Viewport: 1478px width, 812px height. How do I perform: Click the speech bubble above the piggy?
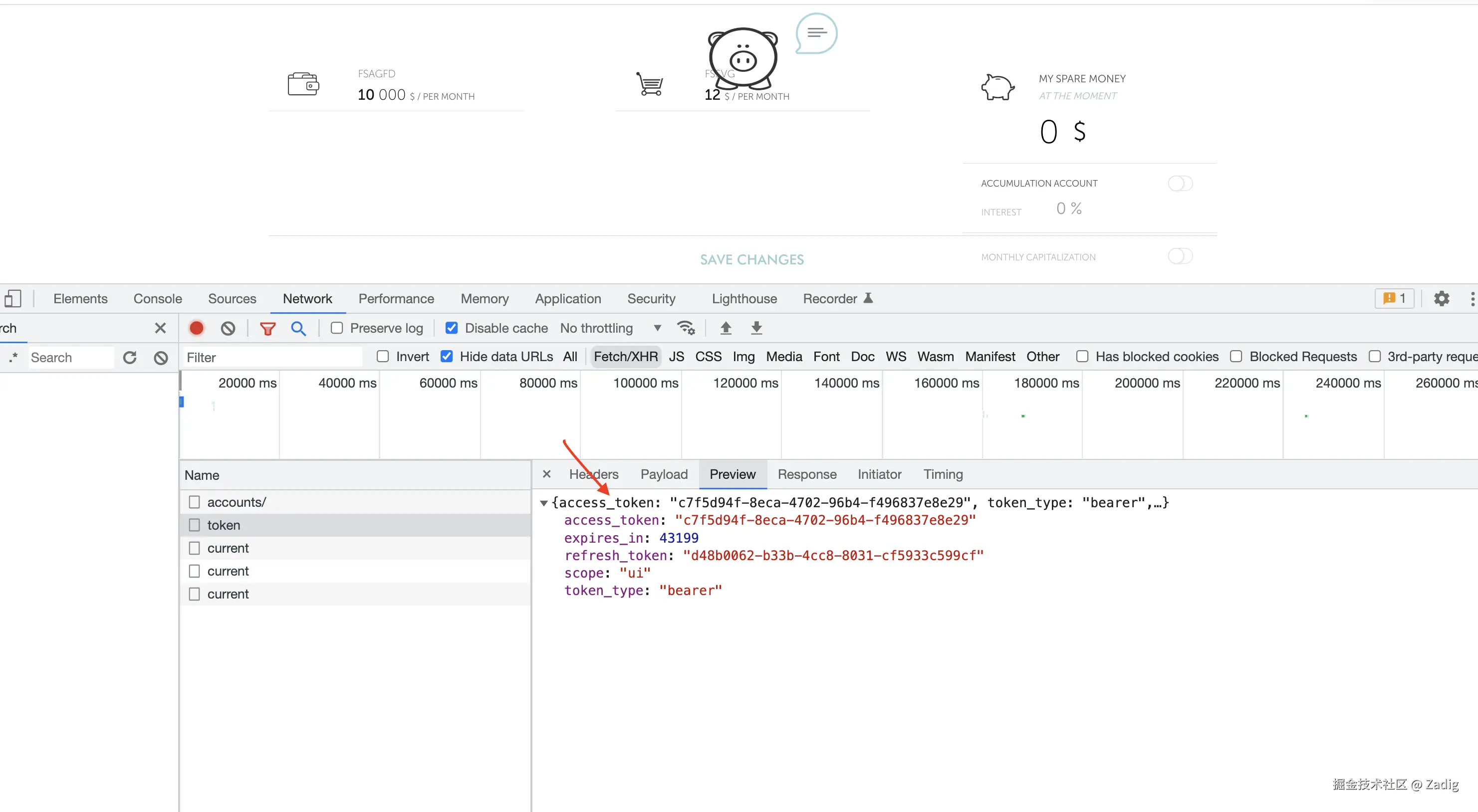pyautogui.click(x=816, y=33)
